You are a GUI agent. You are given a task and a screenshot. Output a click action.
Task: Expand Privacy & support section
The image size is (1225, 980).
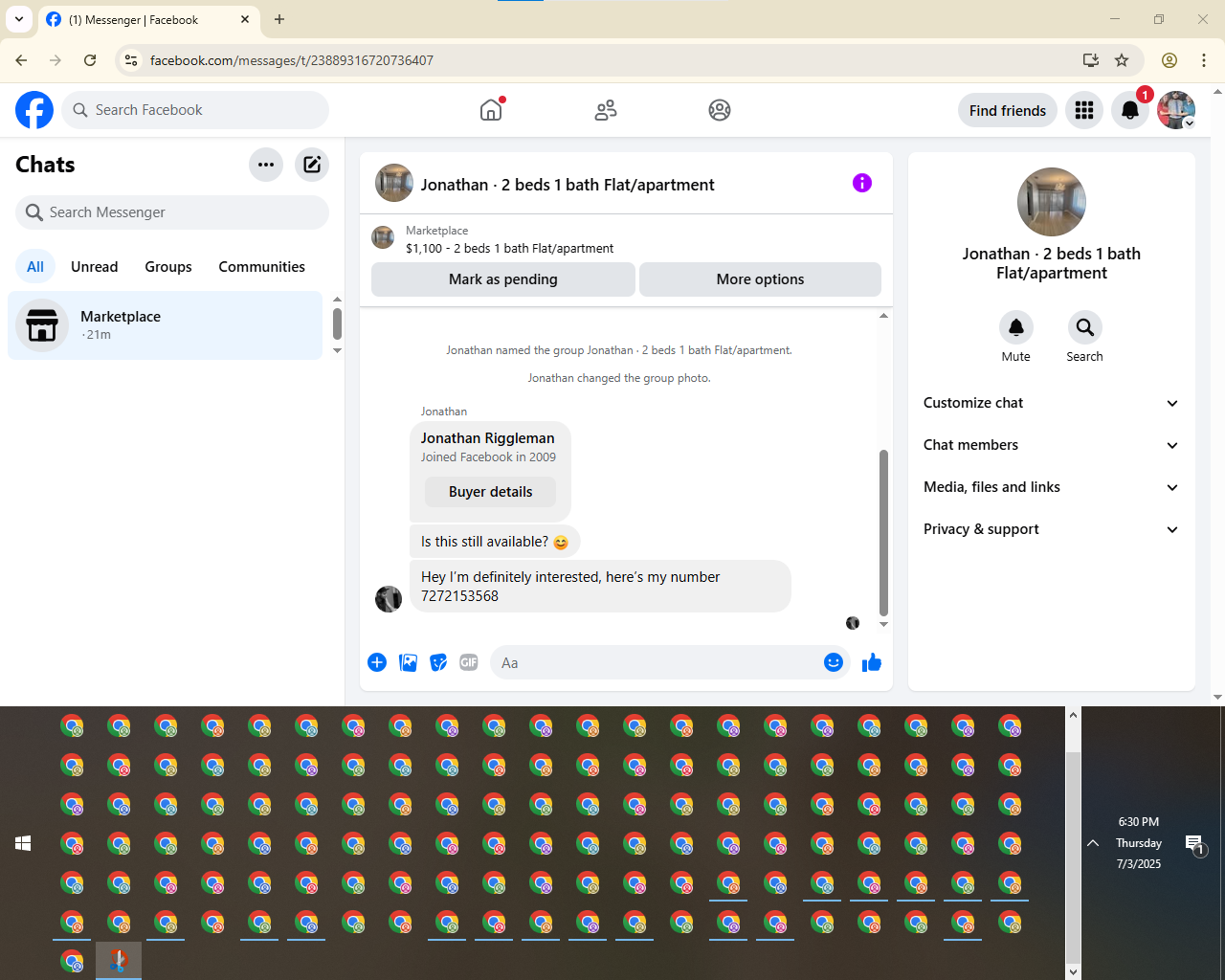pos(1051,529)
